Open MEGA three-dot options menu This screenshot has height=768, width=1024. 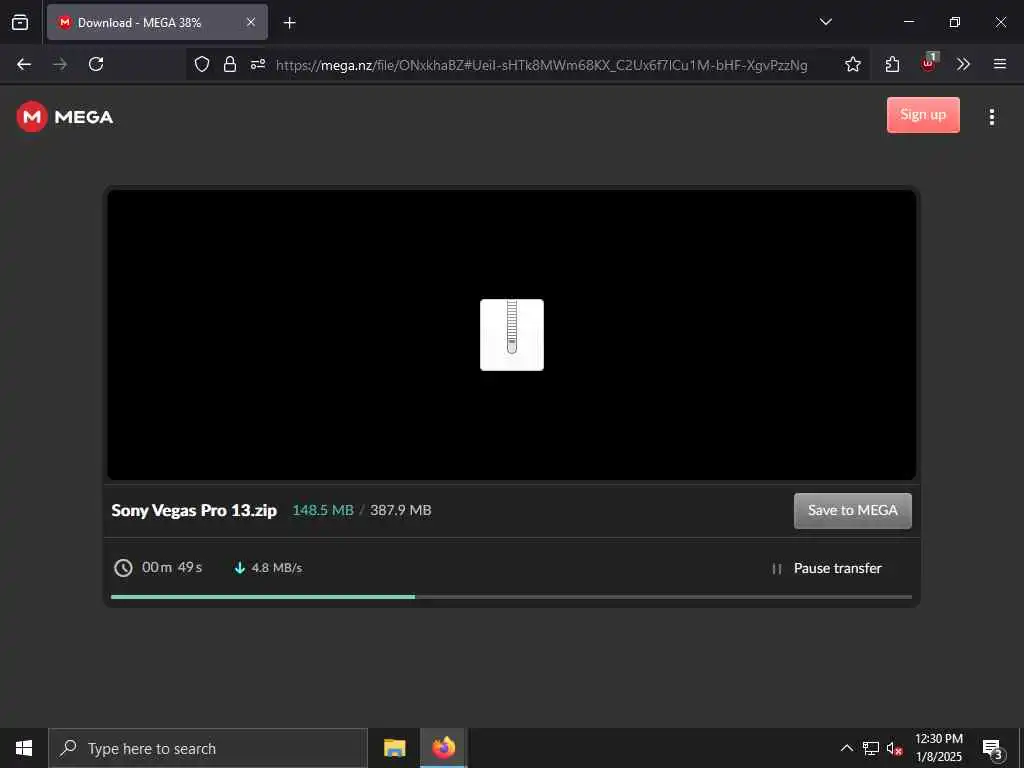click(991, 117)
